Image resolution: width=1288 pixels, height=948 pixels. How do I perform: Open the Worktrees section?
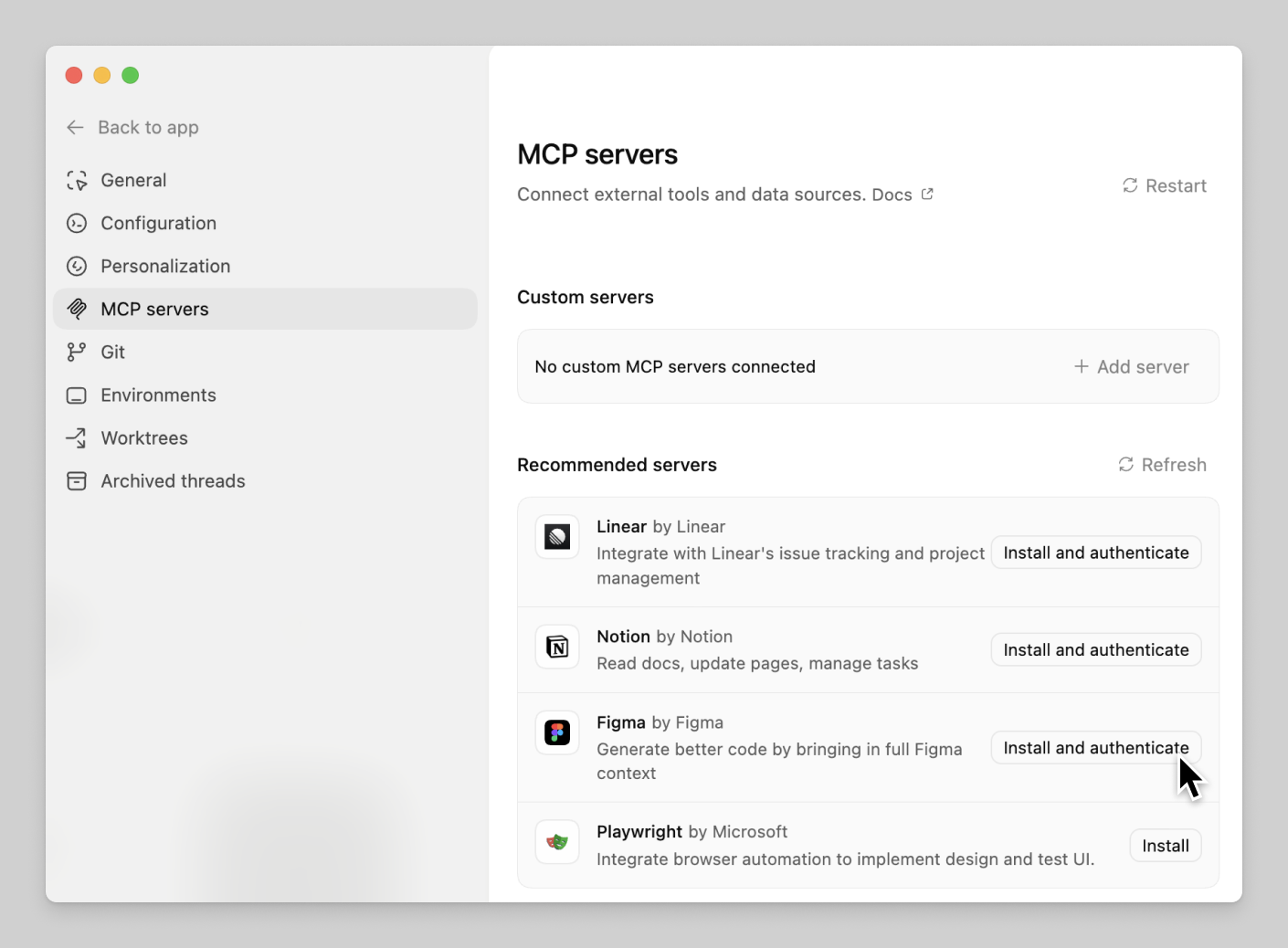(x=143, y=437)
